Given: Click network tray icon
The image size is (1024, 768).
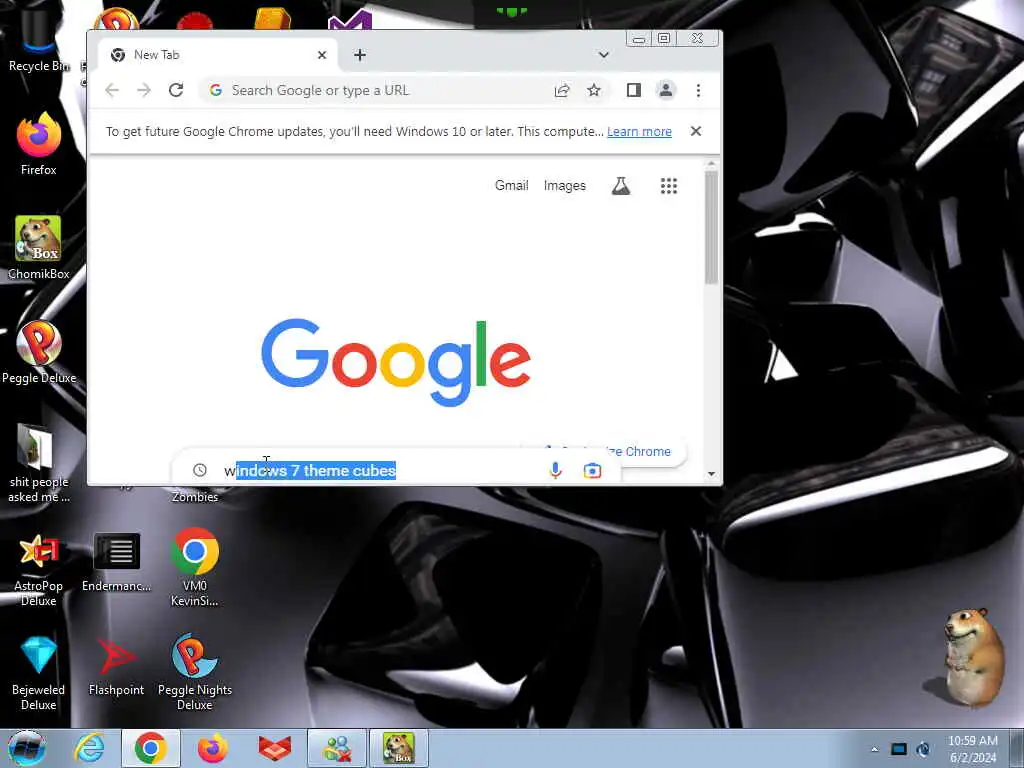Looking at the screenshot, I should 899,749.
